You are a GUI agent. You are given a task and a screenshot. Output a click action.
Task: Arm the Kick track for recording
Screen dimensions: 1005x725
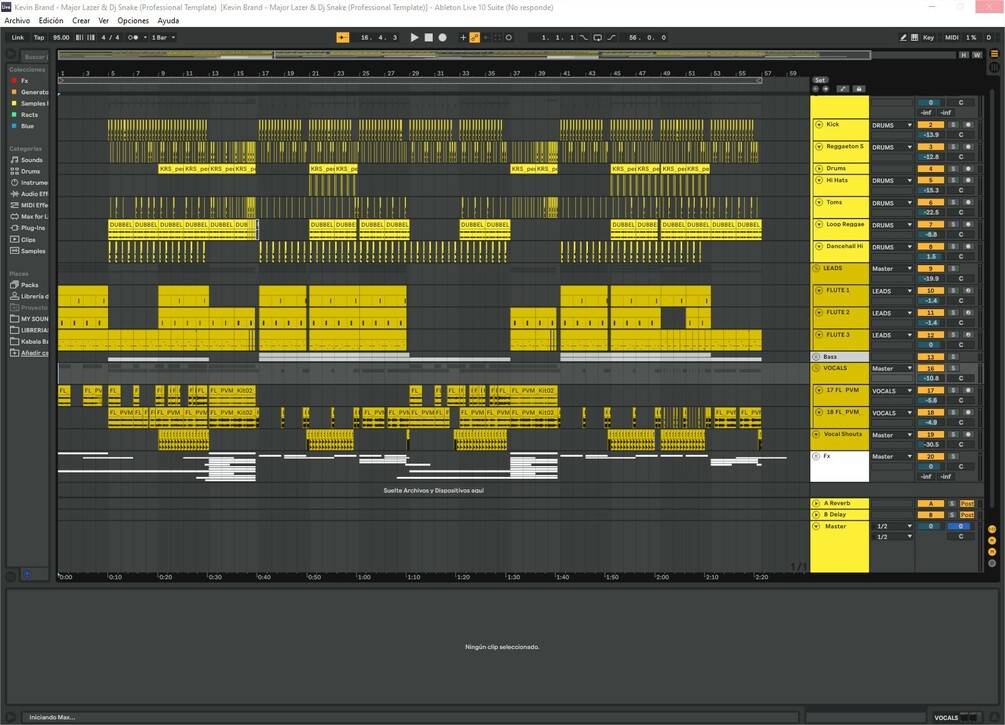(x=968, y=125)
